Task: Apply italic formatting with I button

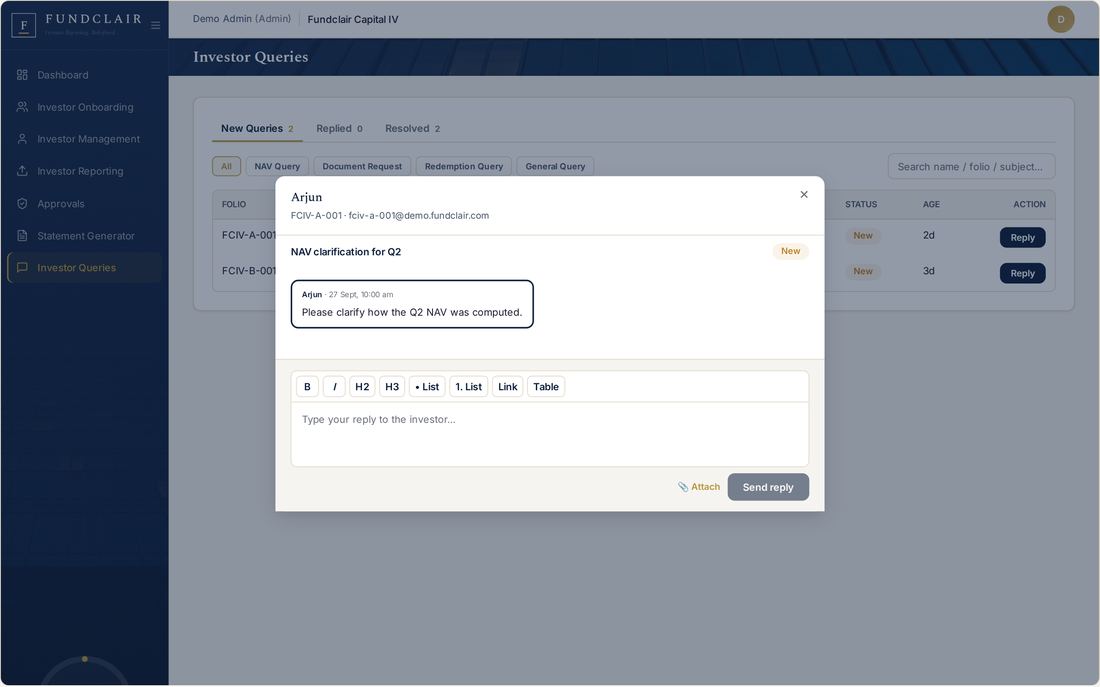Action: pyautogui.click(x=334, y=387)
